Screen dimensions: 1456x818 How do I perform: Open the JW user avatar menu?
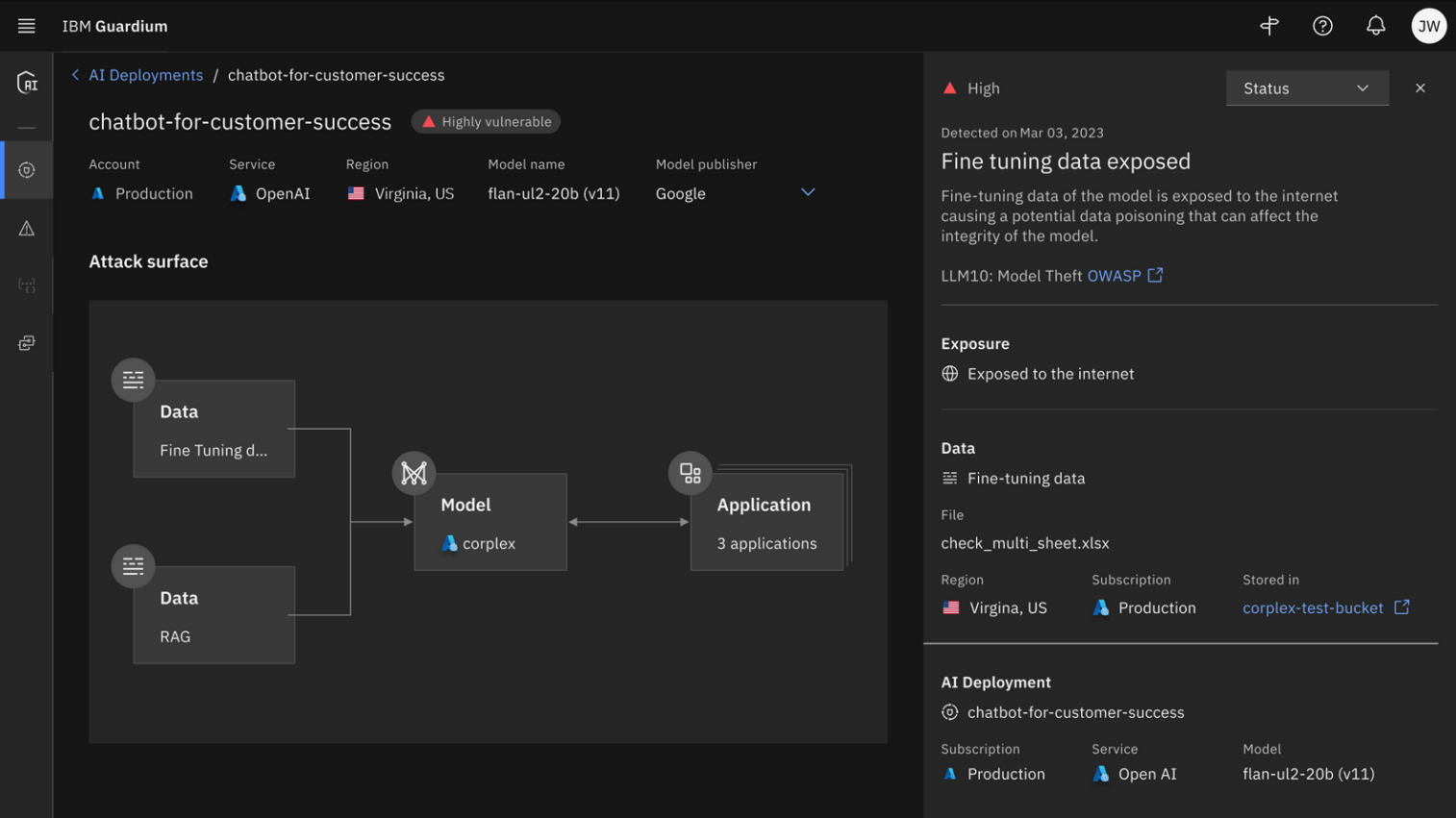(x=1428, y=26)
